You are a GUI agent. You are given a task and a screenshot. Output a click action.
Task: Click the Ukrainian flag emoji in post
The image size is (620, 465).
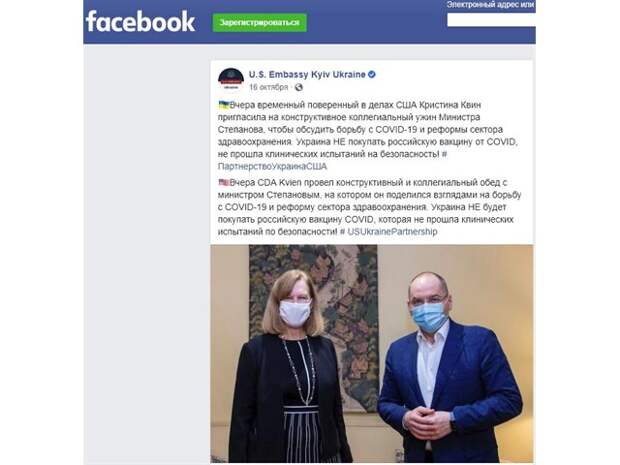coord(223,105)
